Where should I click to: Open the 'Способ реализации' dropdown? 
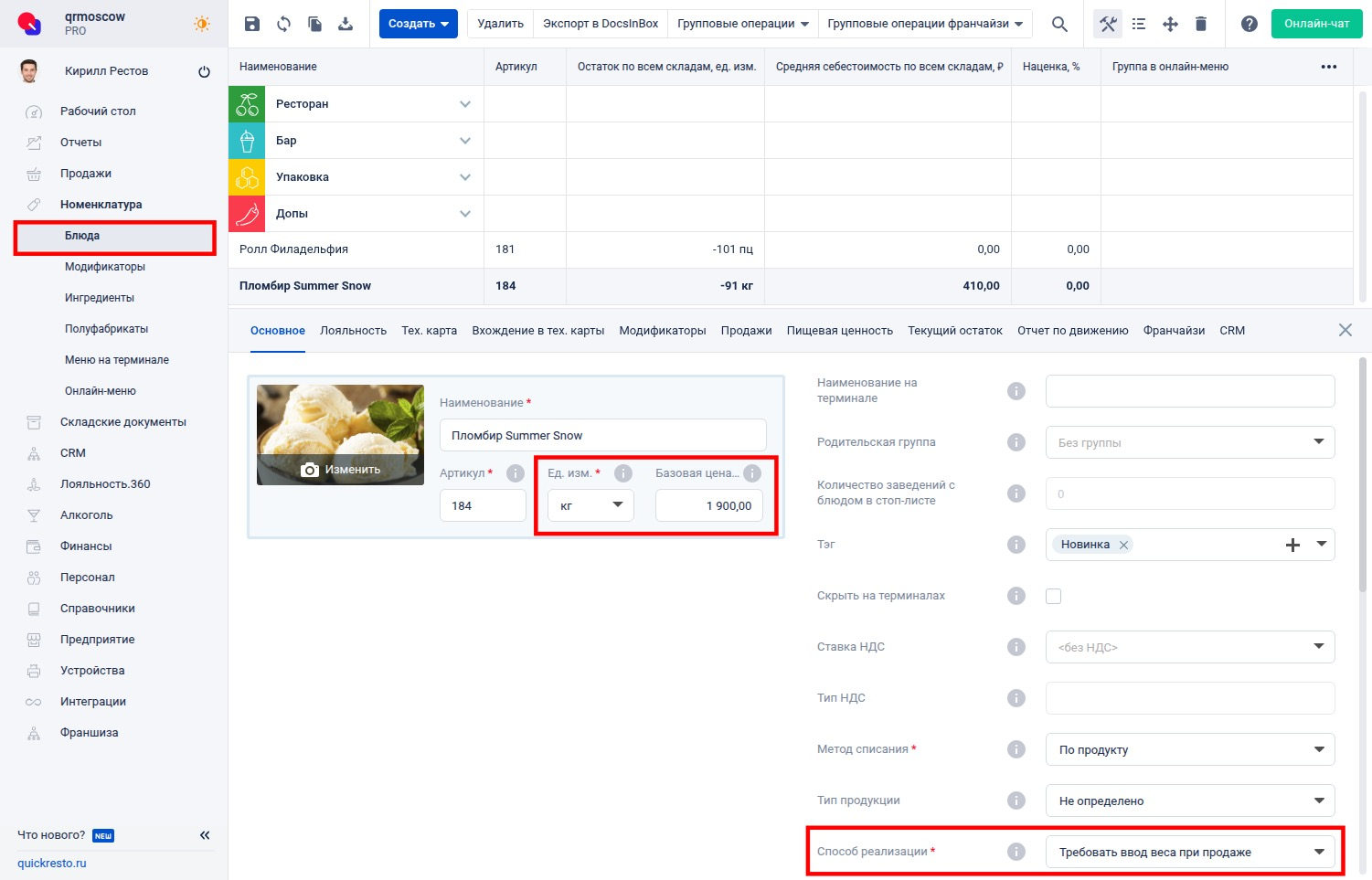[x=1189, y=852]
